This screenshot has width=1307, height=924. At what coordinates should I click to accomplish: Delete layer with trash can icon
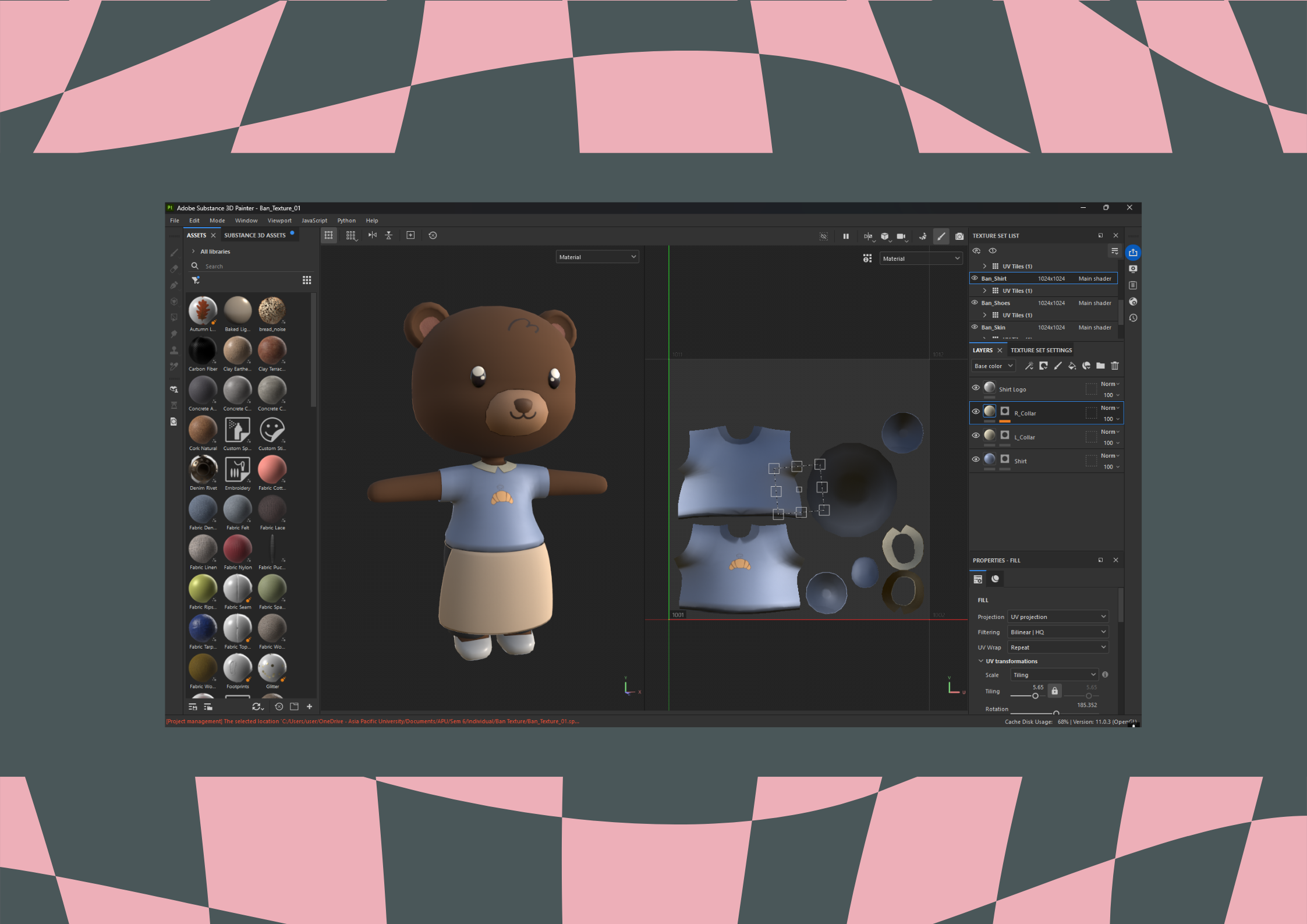click(1115, 366)
